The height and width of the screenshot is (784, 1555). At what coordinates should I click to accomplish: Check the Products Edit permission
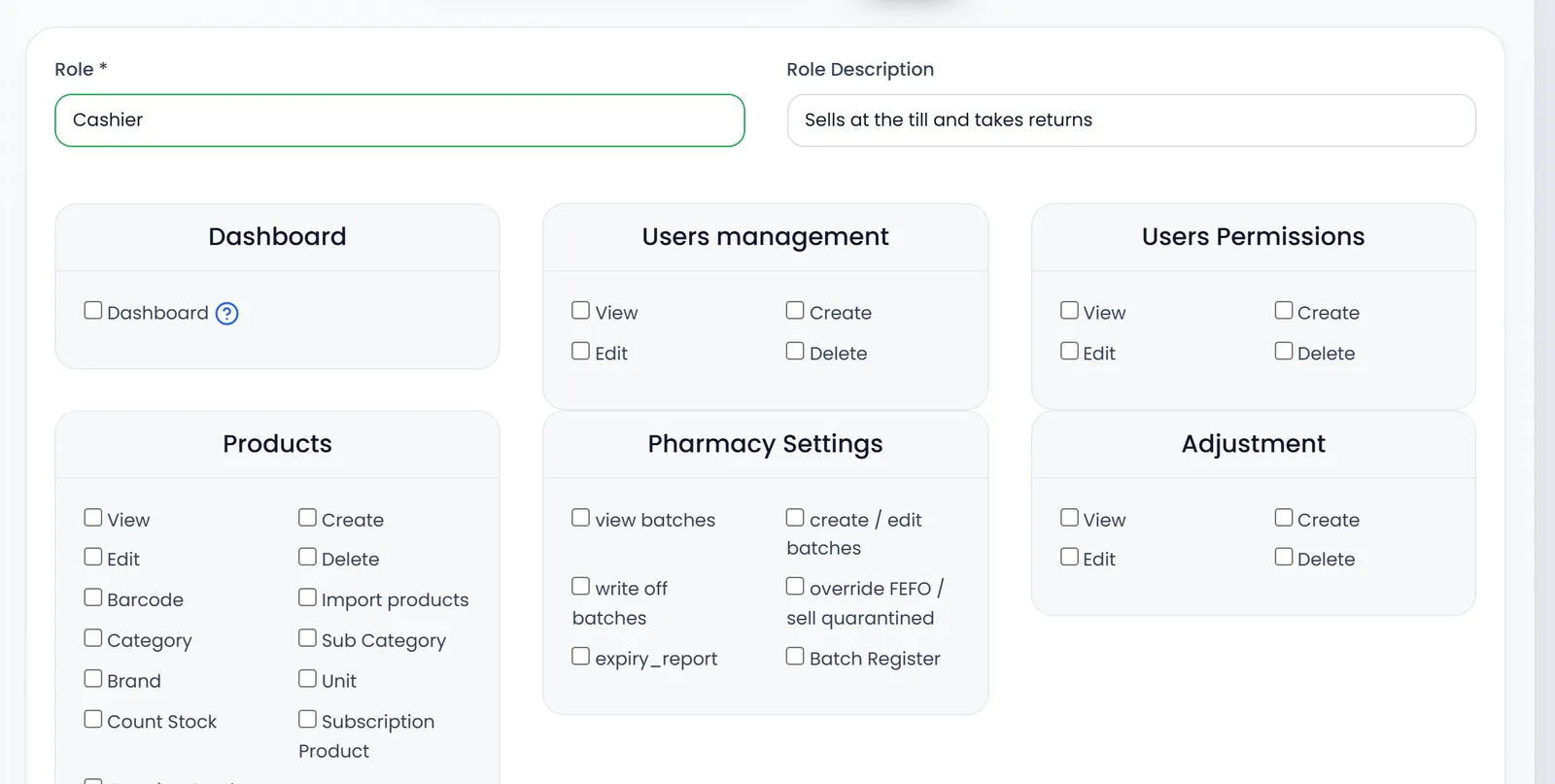tap(93, 558)
